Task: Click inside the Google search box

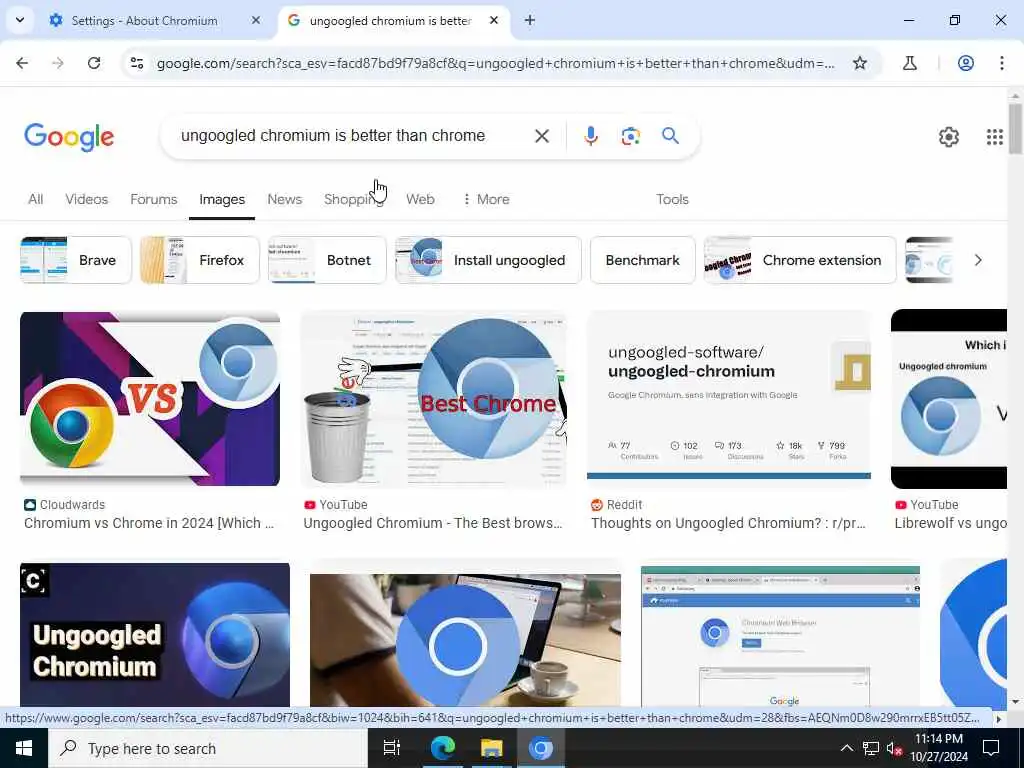Action: (333, 136)
